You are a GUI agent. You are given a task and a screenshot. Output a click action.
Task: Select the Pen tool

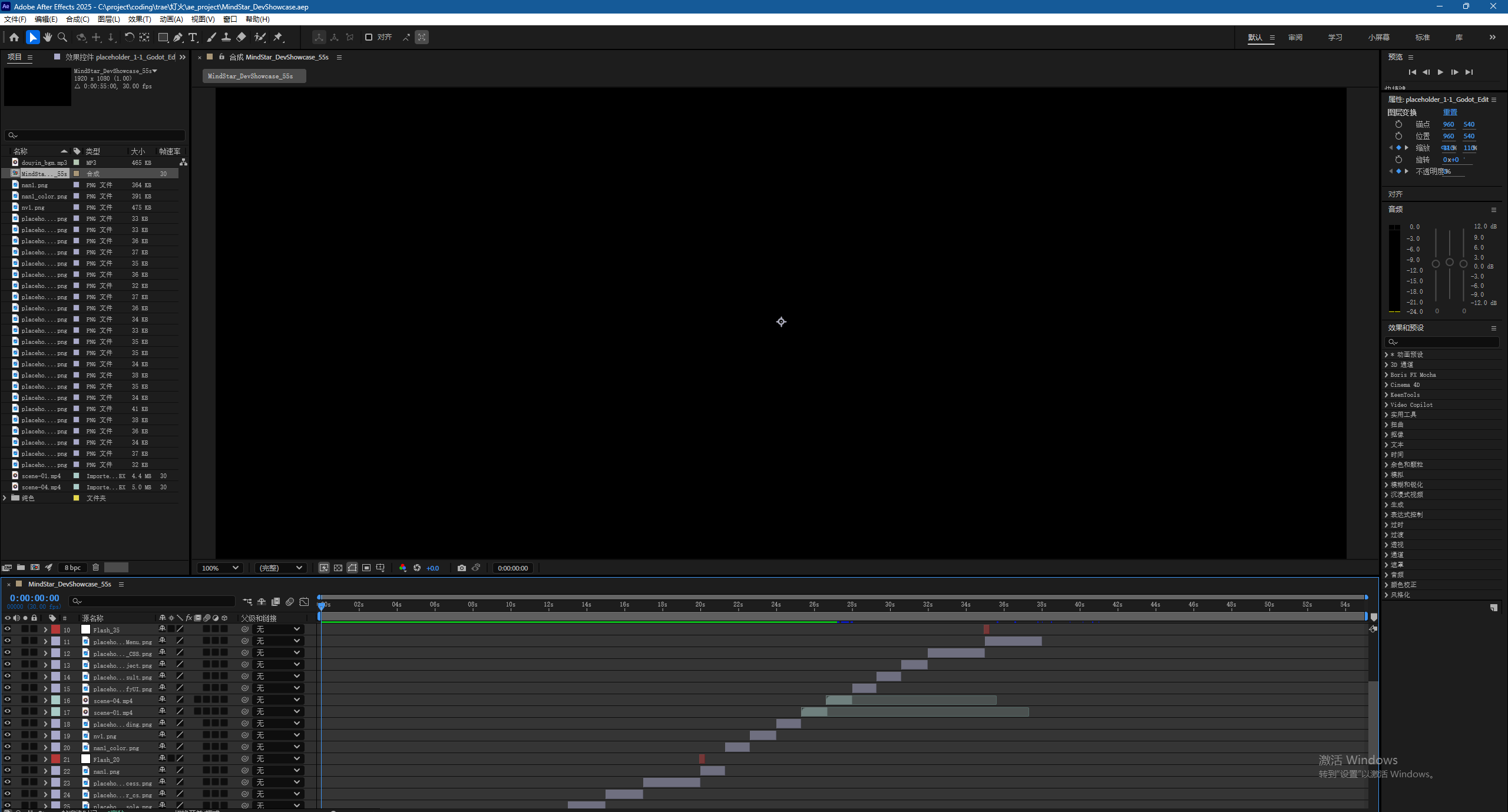tap(178, 37)
